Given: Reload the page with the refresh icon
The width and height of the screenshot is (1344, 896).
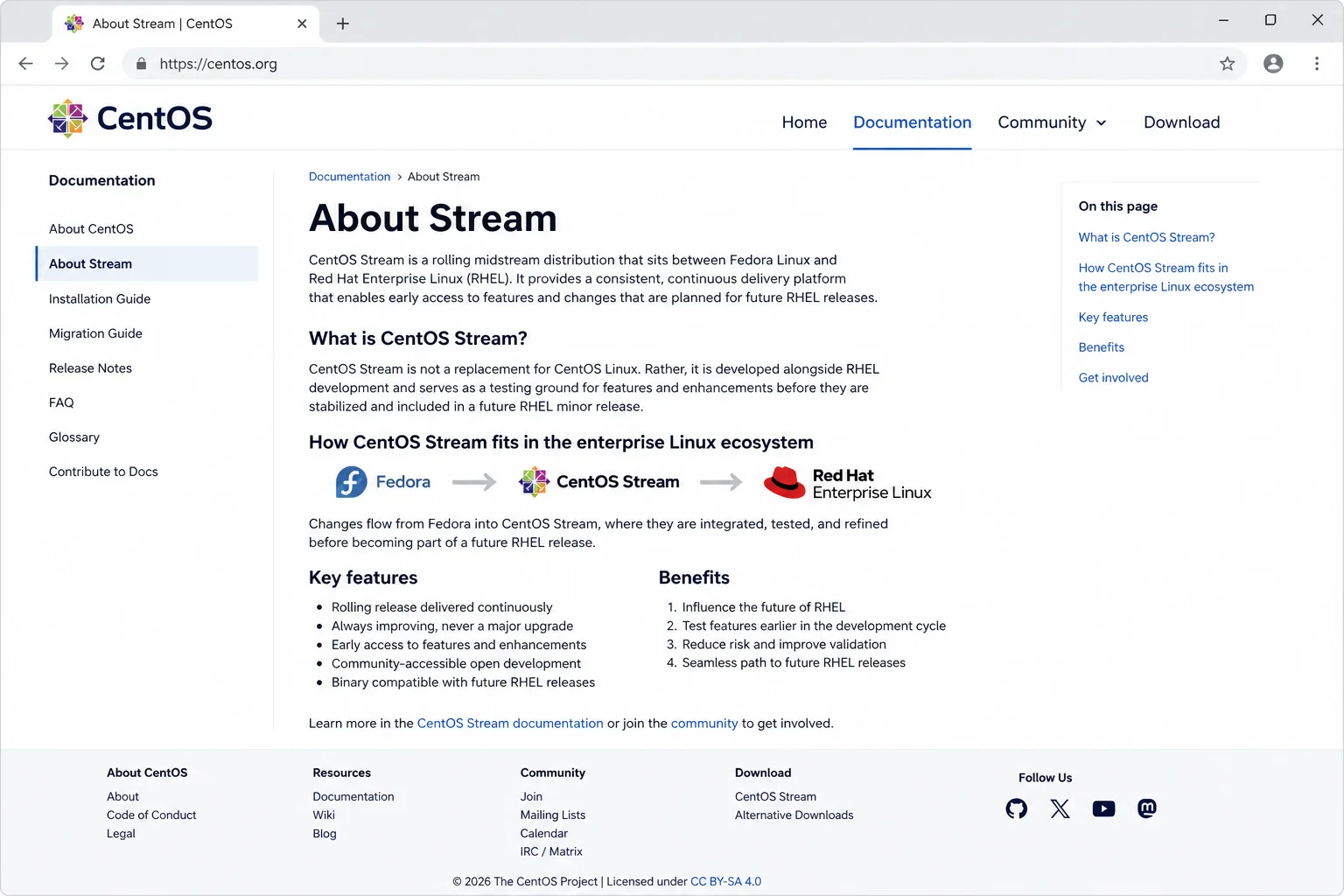Looking at the screenshot, I should tap(98, 63).
